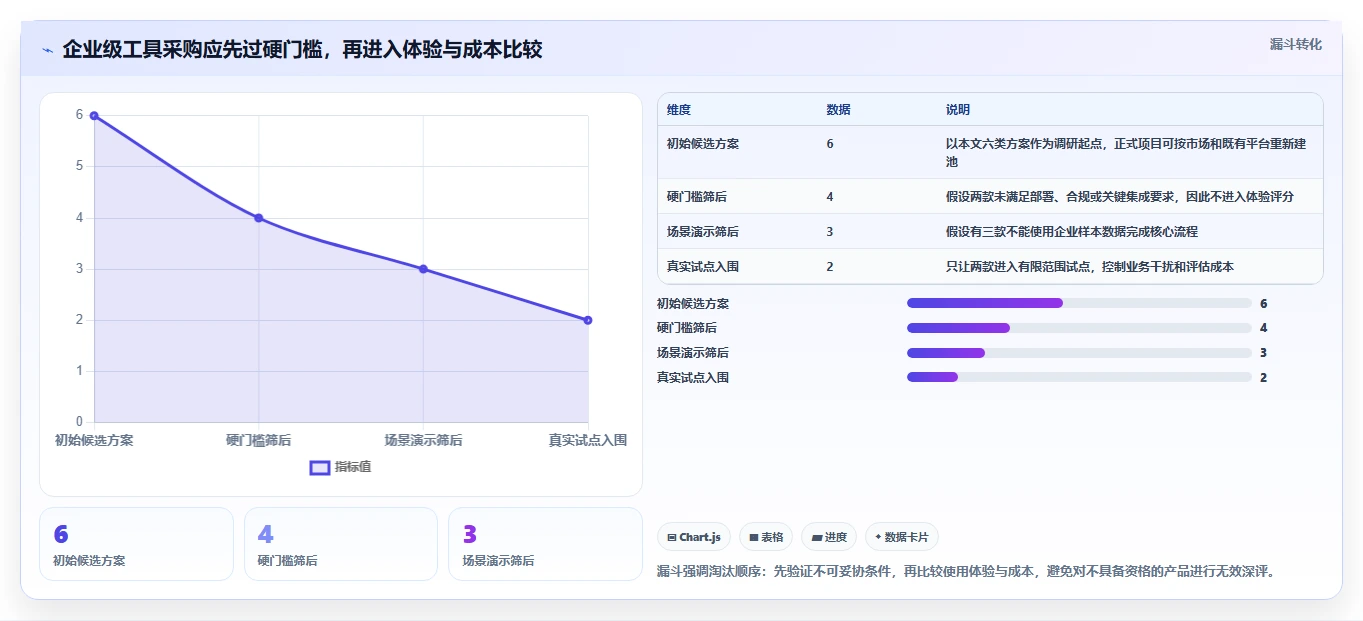Click the 初始候选方案 x-axis label
Viewport: 1363px width, 621px height.
[x=94, y=440]
